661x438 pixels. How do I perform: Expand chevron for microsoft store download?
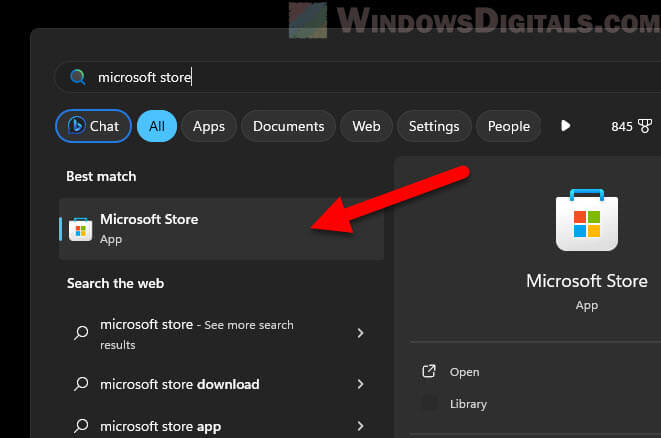point(360,384)
